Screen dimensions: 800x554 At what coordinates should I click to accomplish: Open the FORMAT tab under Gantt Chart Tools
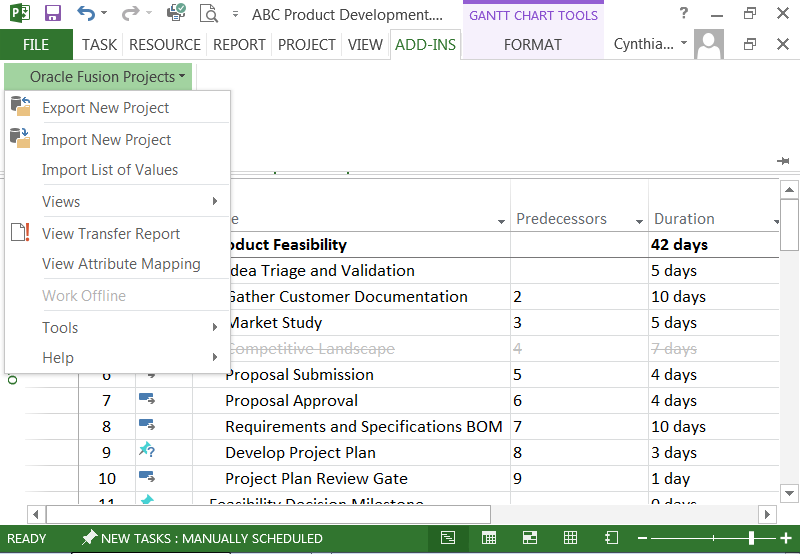coord(532,45)
